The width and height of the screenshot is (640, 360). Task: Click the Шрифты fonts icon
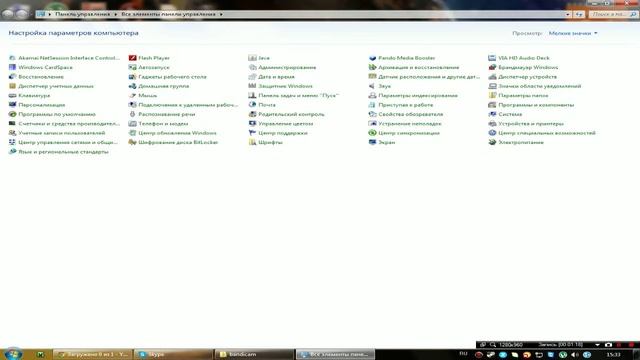pos(252,142)
